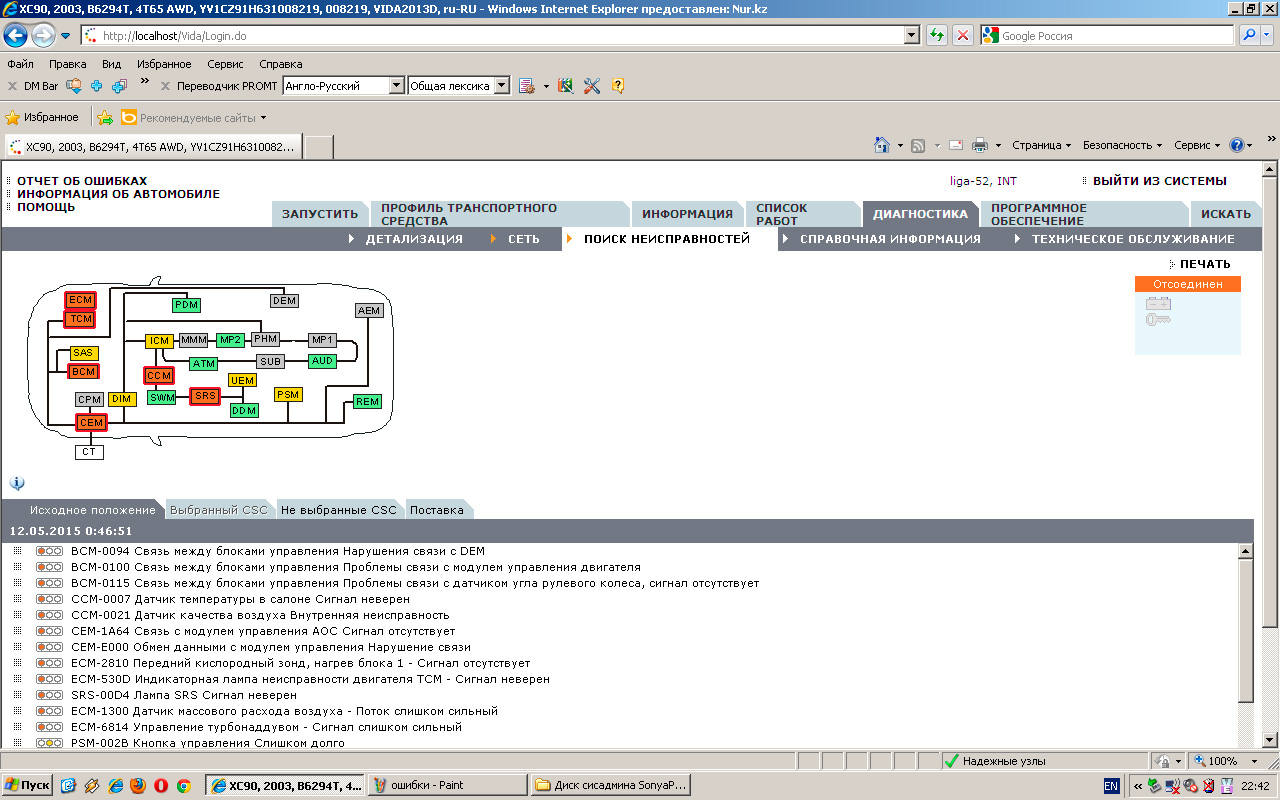Select the CEM module block
This screenshot has height=800, width=1280.
coord(91,423)
